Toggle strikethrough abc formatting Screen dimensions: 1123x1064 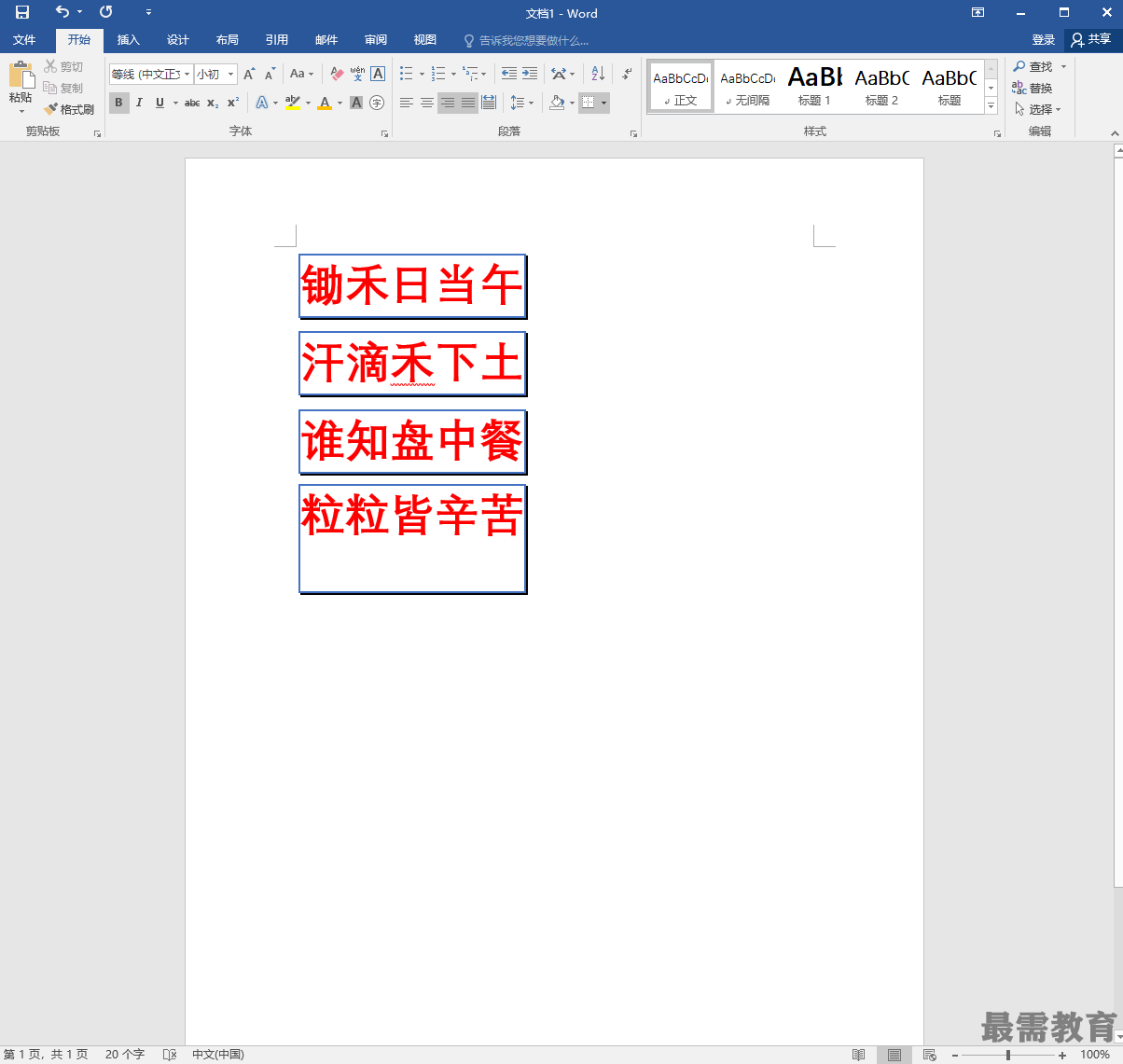[x=192, y=103]
